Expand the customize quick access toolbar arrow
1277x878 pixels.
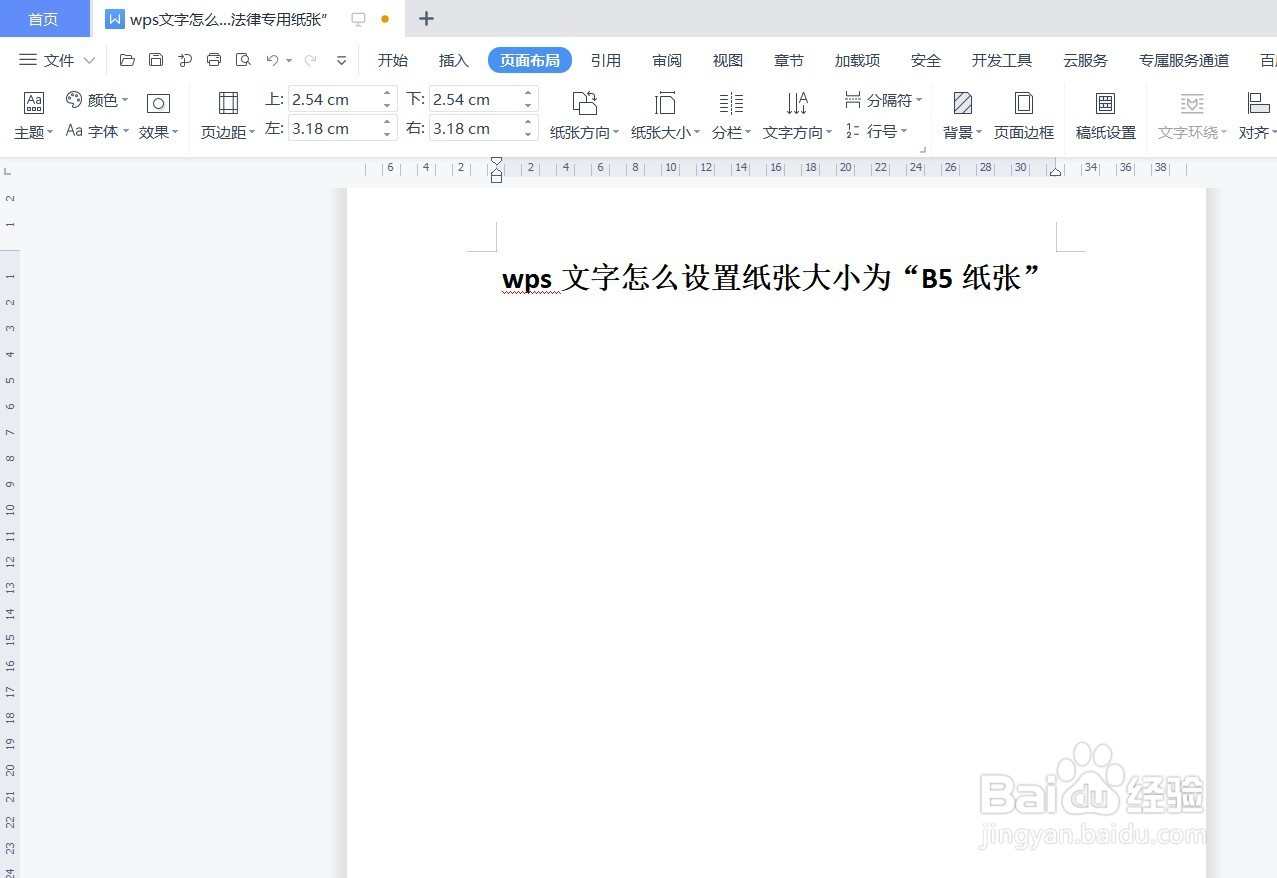pos(342,60)
